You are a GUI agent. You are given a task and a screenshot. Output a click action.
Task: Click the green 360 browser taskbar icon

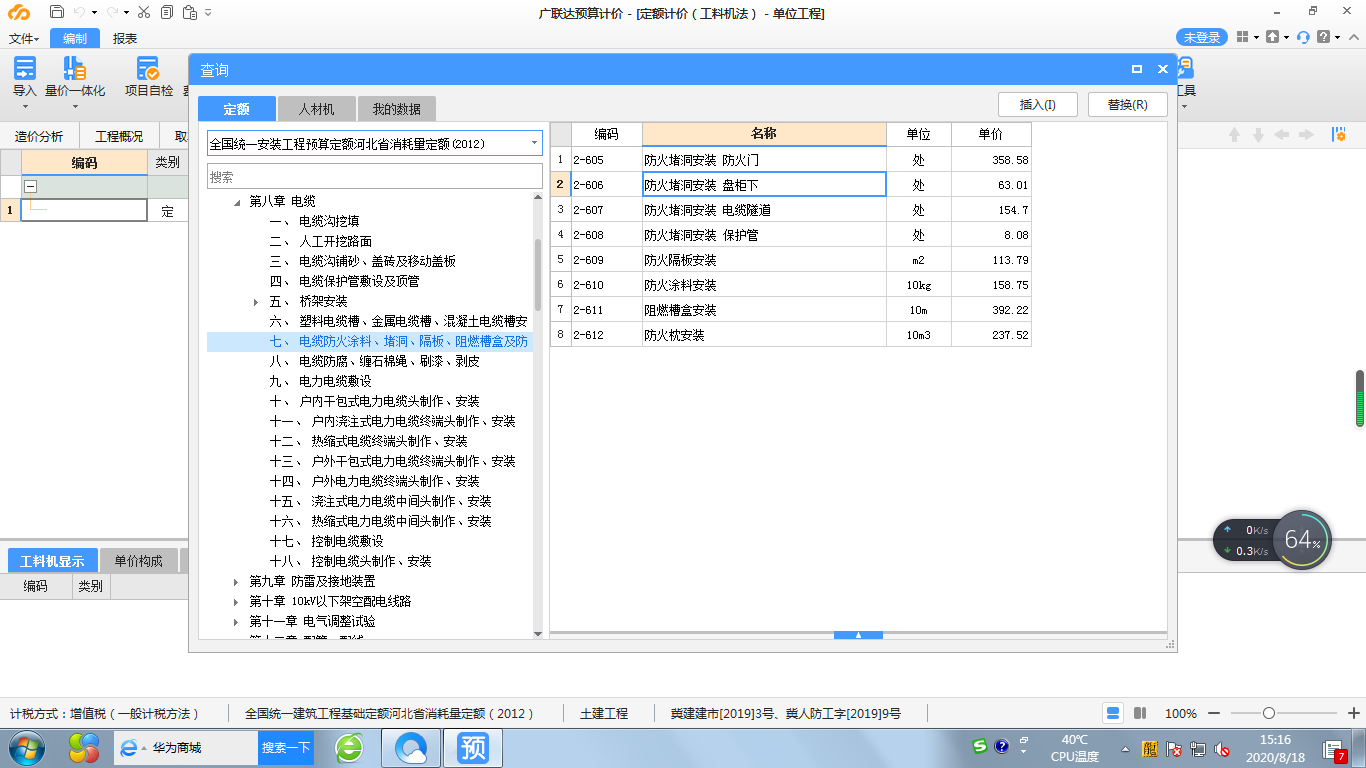click(x=349, y=747)
